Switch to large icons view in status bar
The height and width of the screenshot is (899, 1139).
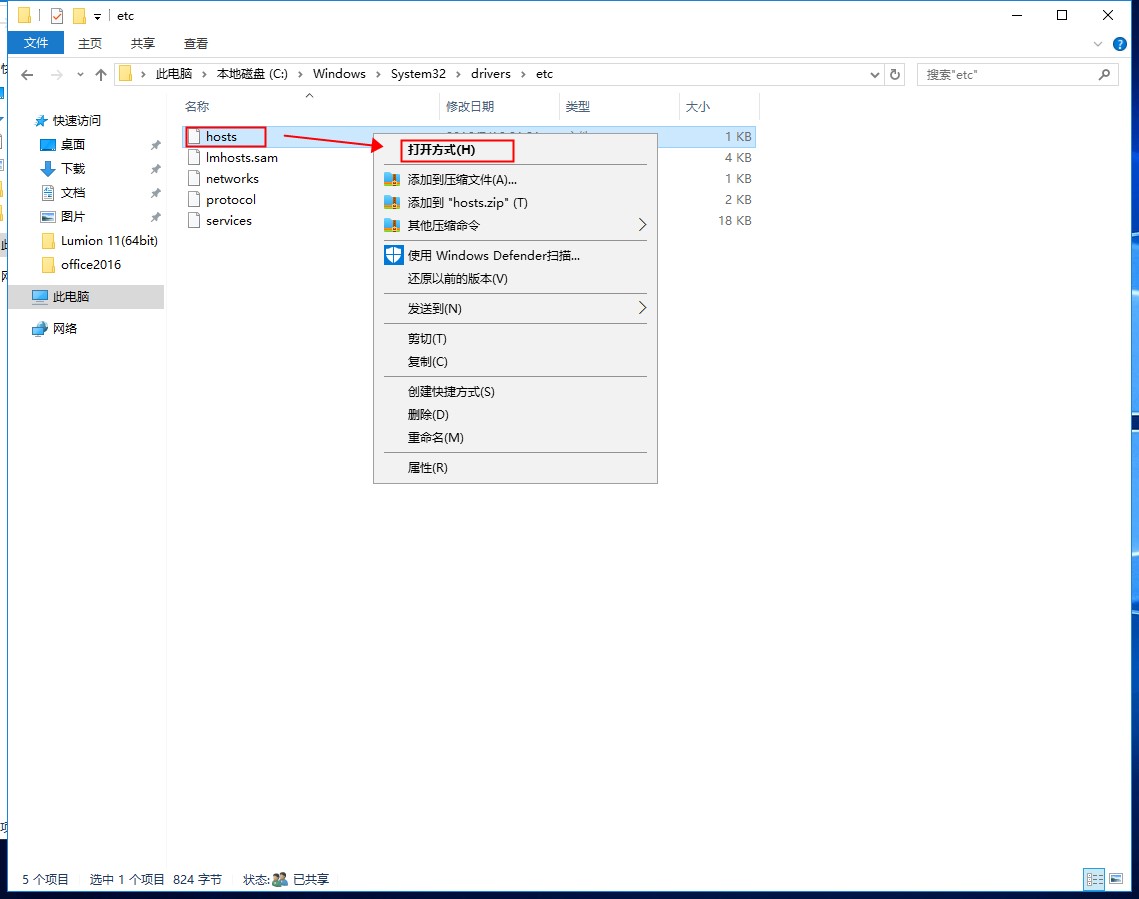[x=1116, y=879]
